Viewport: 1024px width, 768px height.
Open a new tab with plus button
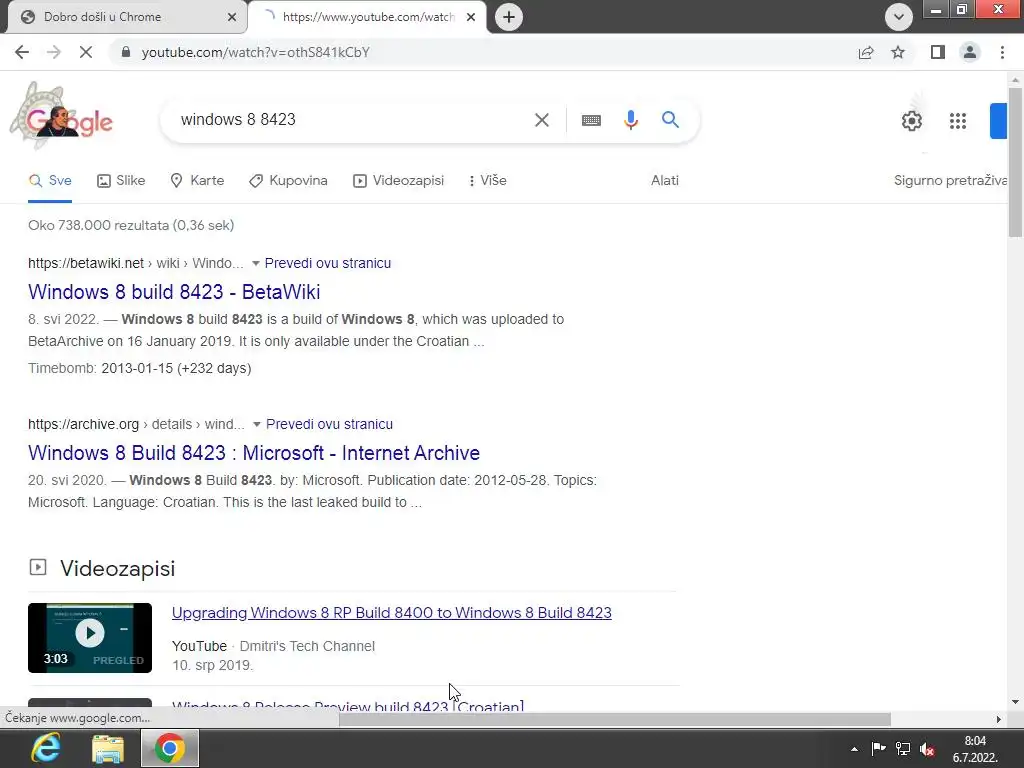coord(509,17)
